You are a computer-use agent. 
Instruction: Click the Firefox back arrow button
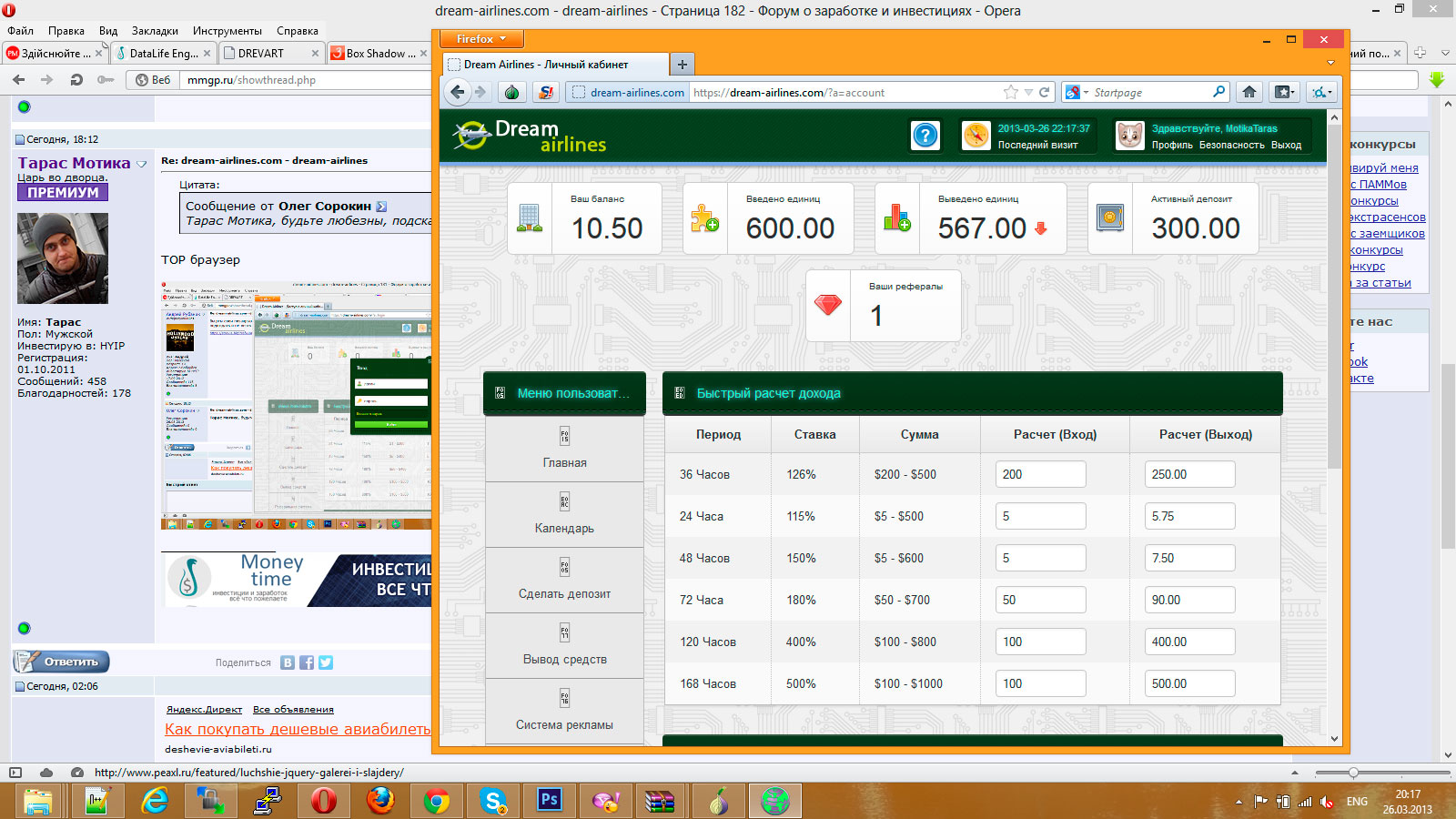coord(458,92)
